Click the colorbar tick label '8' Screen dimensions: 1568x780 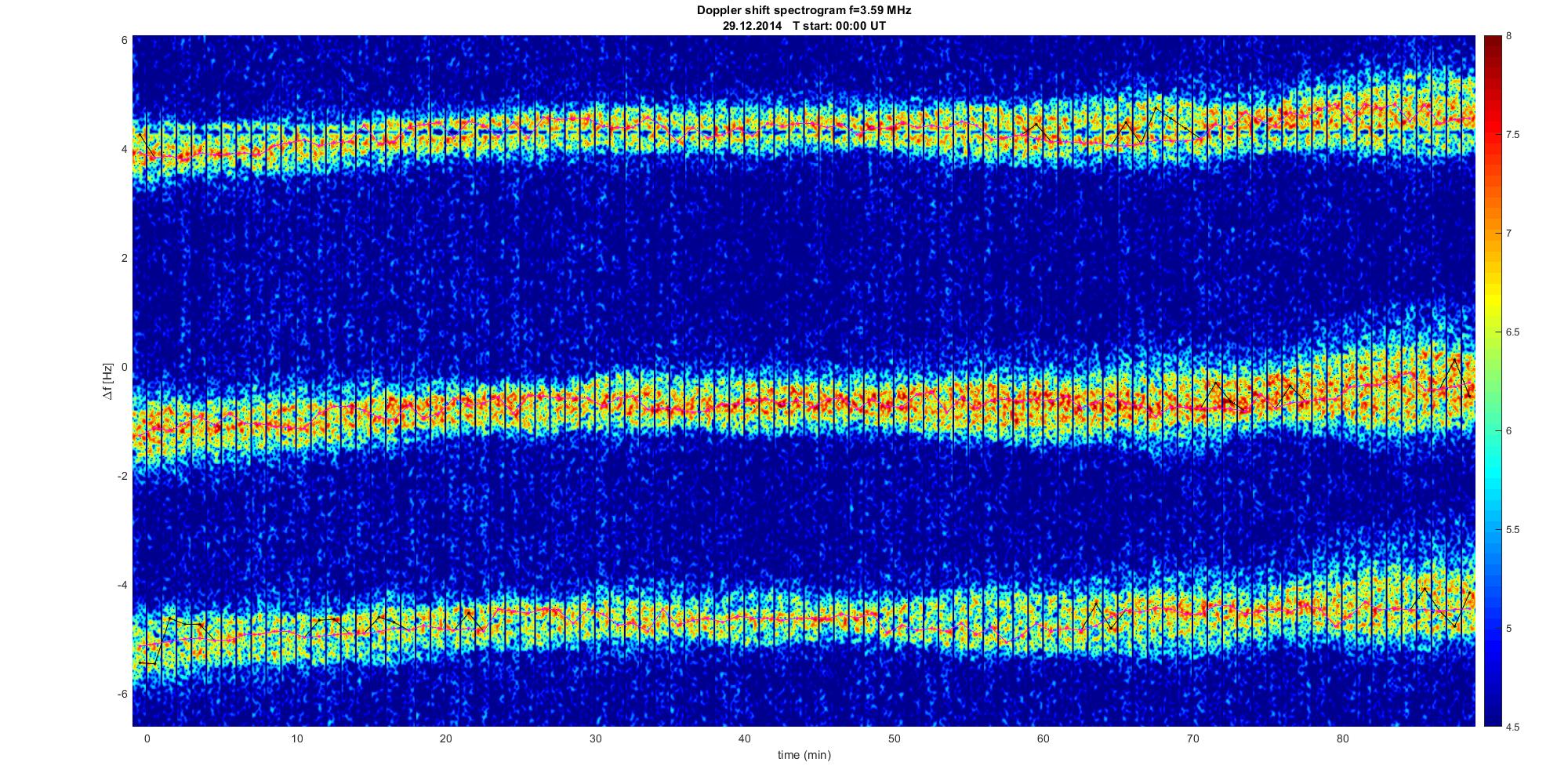pyautogui.click(x=1509, y=36)
